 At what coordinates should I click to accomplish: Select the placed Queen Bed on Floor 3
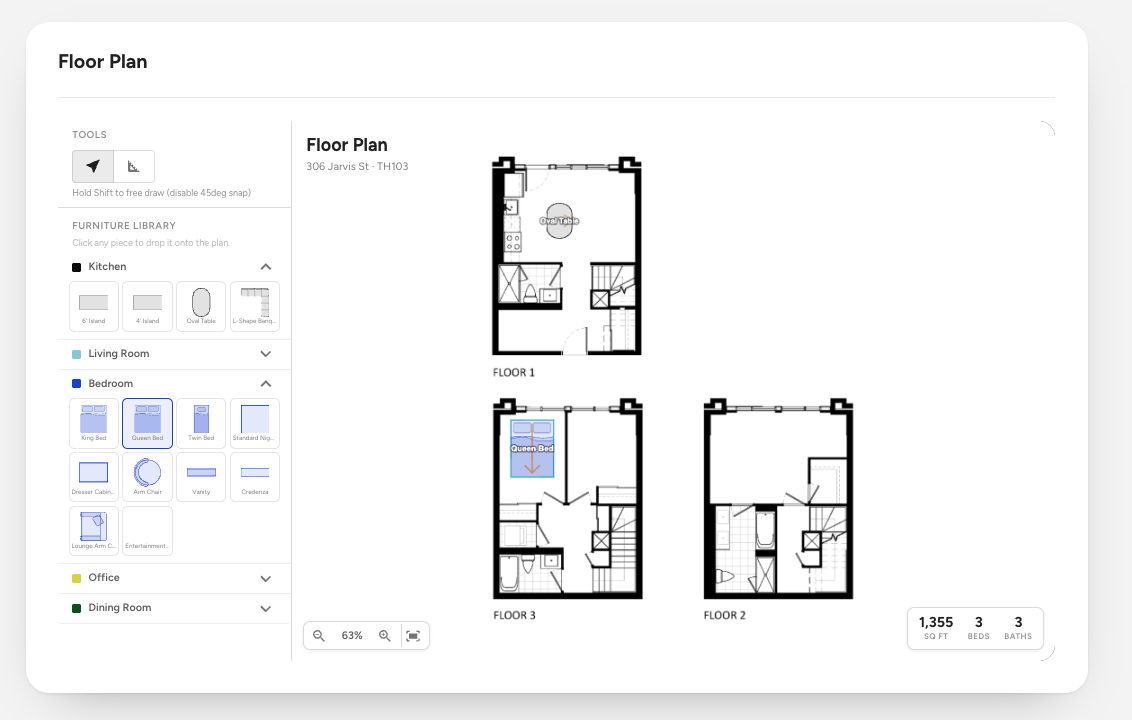pyautogui.click(x=532, y=448)
